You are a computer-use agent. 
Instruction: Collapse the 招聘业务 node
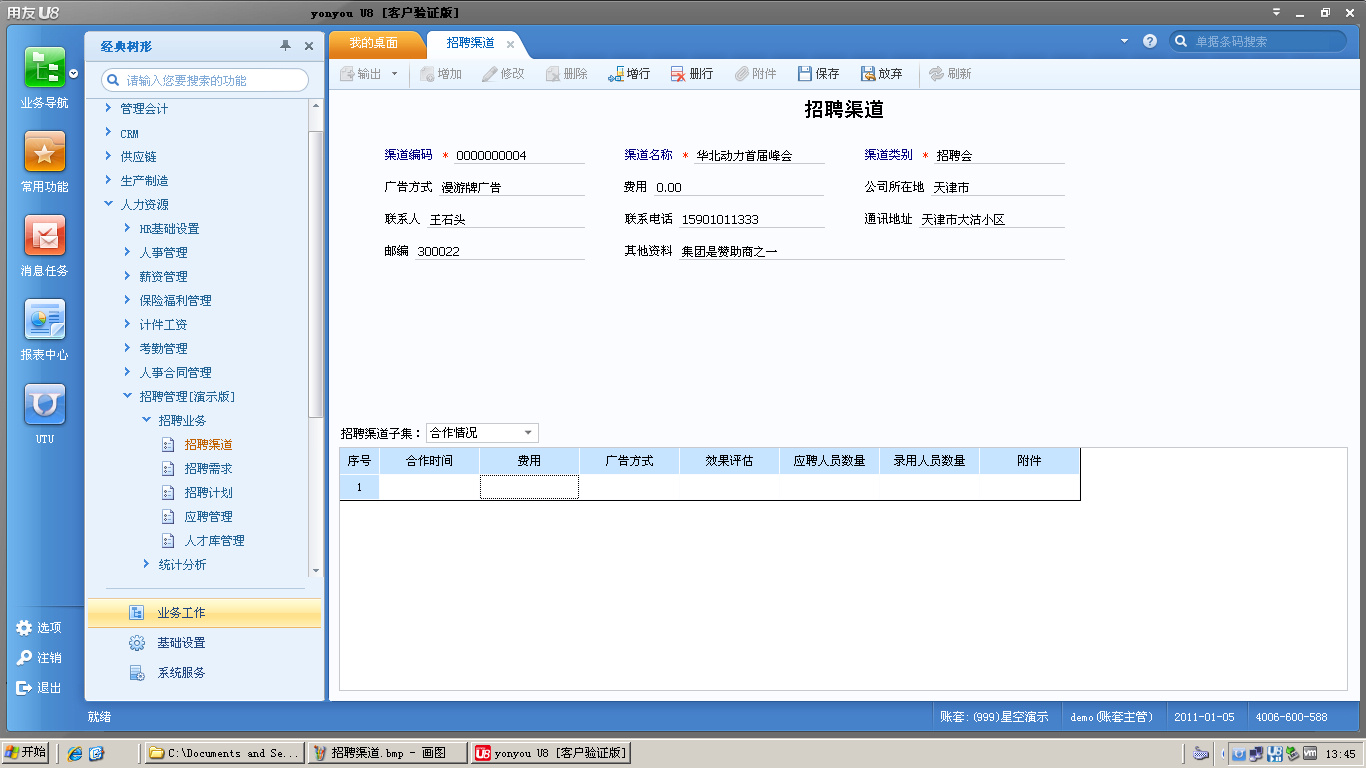(x=146, y=420)
